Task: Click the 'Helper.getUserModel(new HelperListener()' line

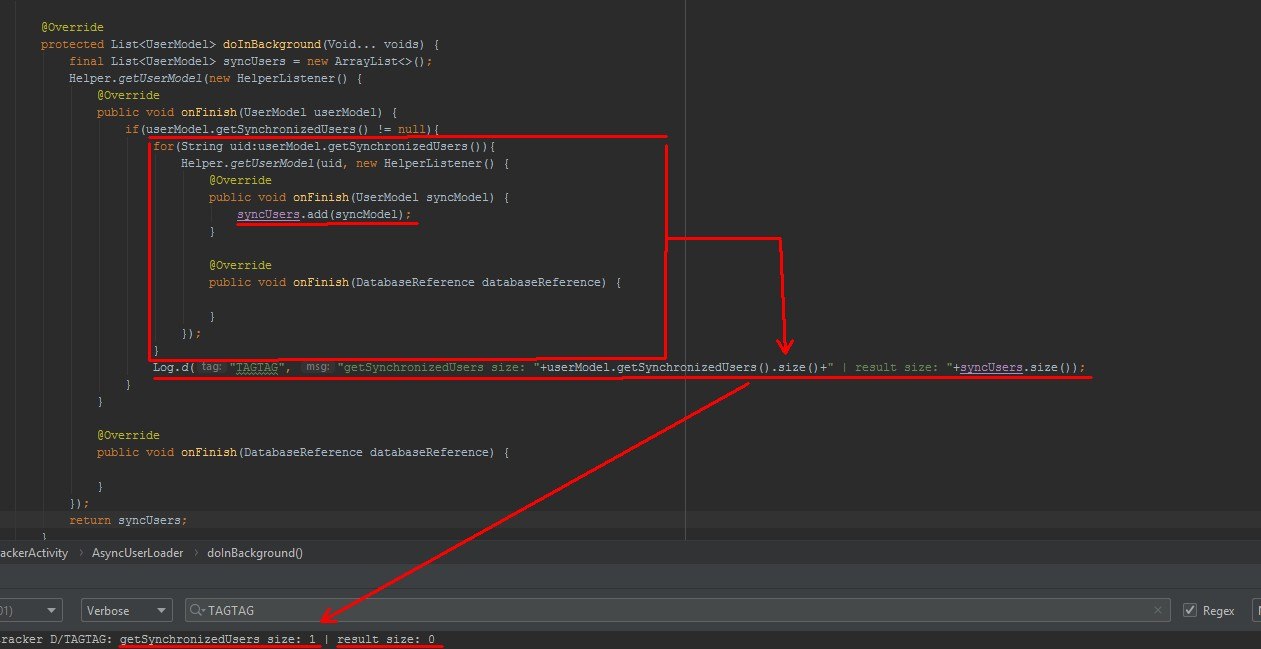Action: tap(215, 78)
